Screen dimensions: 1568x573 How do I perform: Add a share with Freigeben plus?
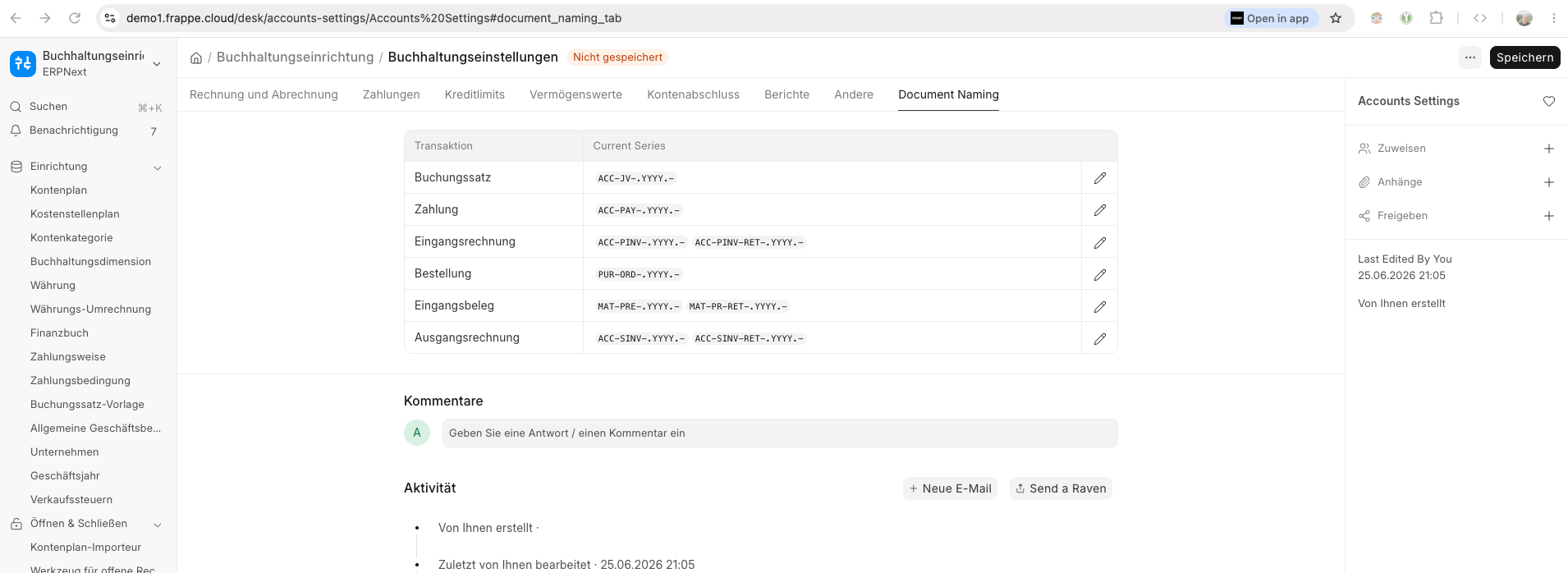pos(1549,216)
